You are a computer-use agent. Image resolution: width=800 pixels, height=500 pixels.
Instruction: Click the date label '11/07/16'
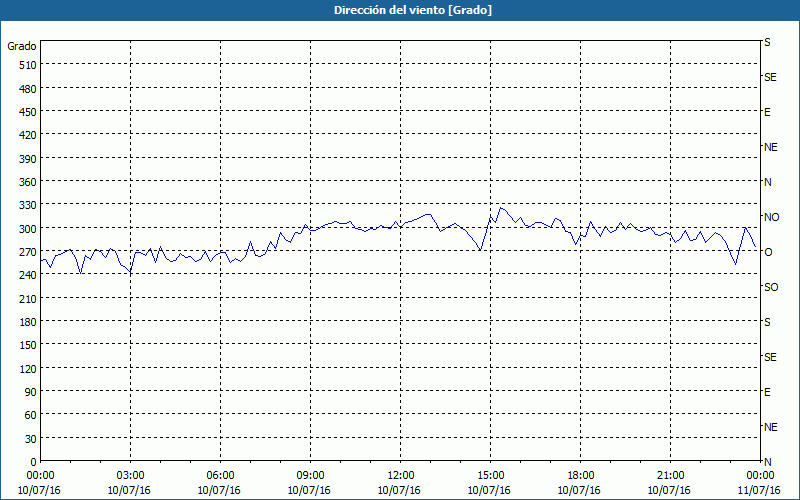click(759, 490)
